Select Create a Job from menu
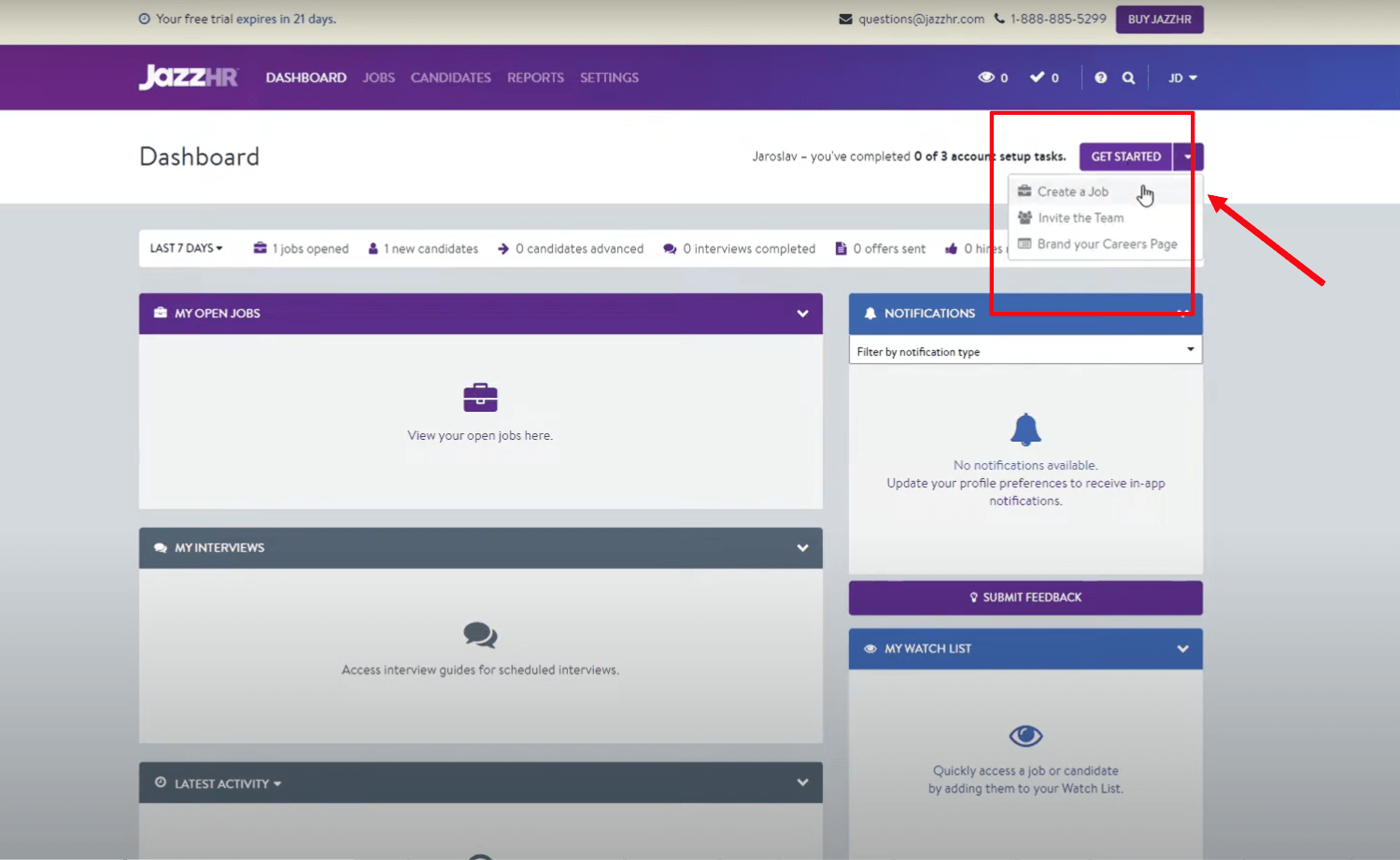 [1072, 191]
